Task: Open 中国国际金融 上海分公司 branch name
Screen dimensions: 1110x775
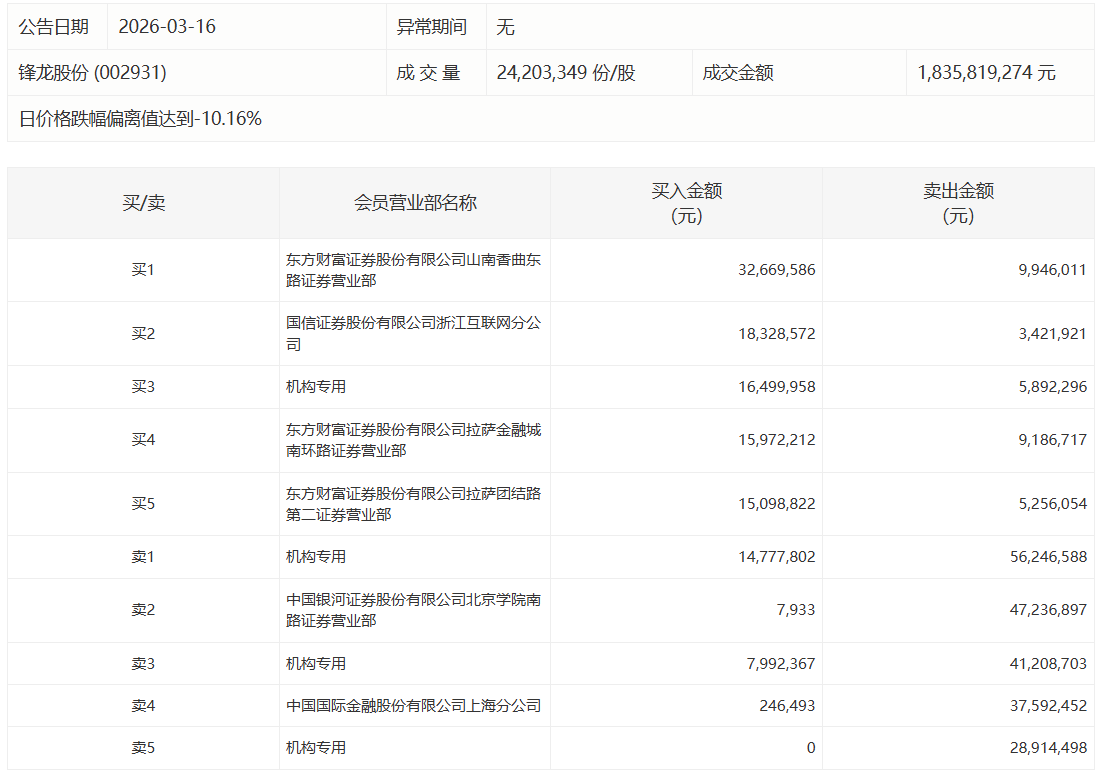Action: tap(413, 706)
